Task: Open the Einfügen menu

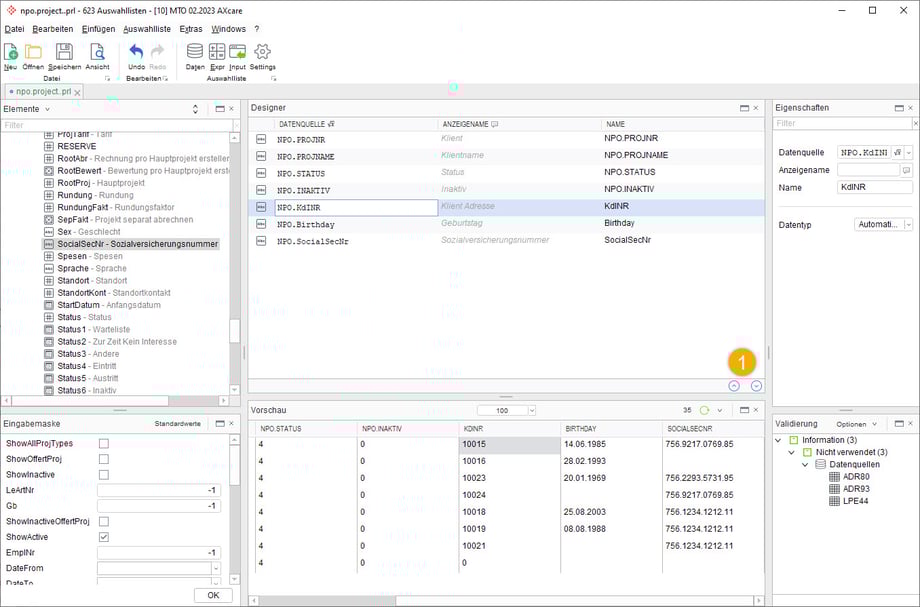Action: (99, 29)
